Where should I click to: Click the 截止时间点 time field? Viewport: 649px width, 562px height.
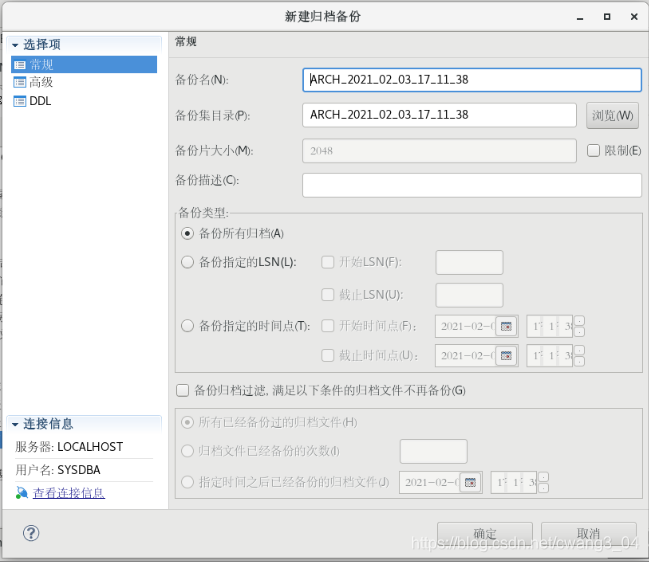[x=550, y=355]
